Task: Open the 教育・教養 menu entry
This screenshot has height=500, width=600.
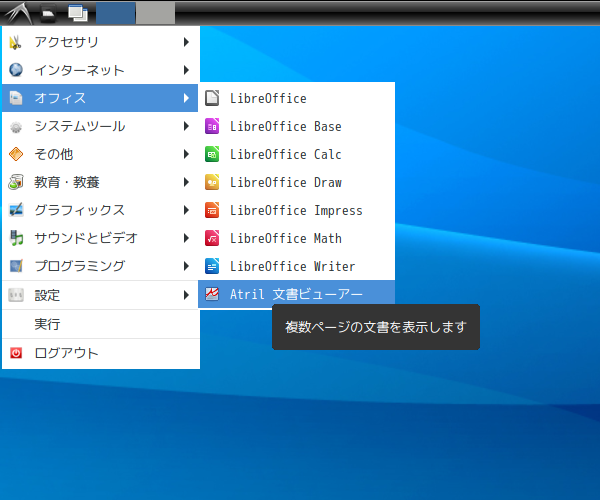Action: pos(100,182)
